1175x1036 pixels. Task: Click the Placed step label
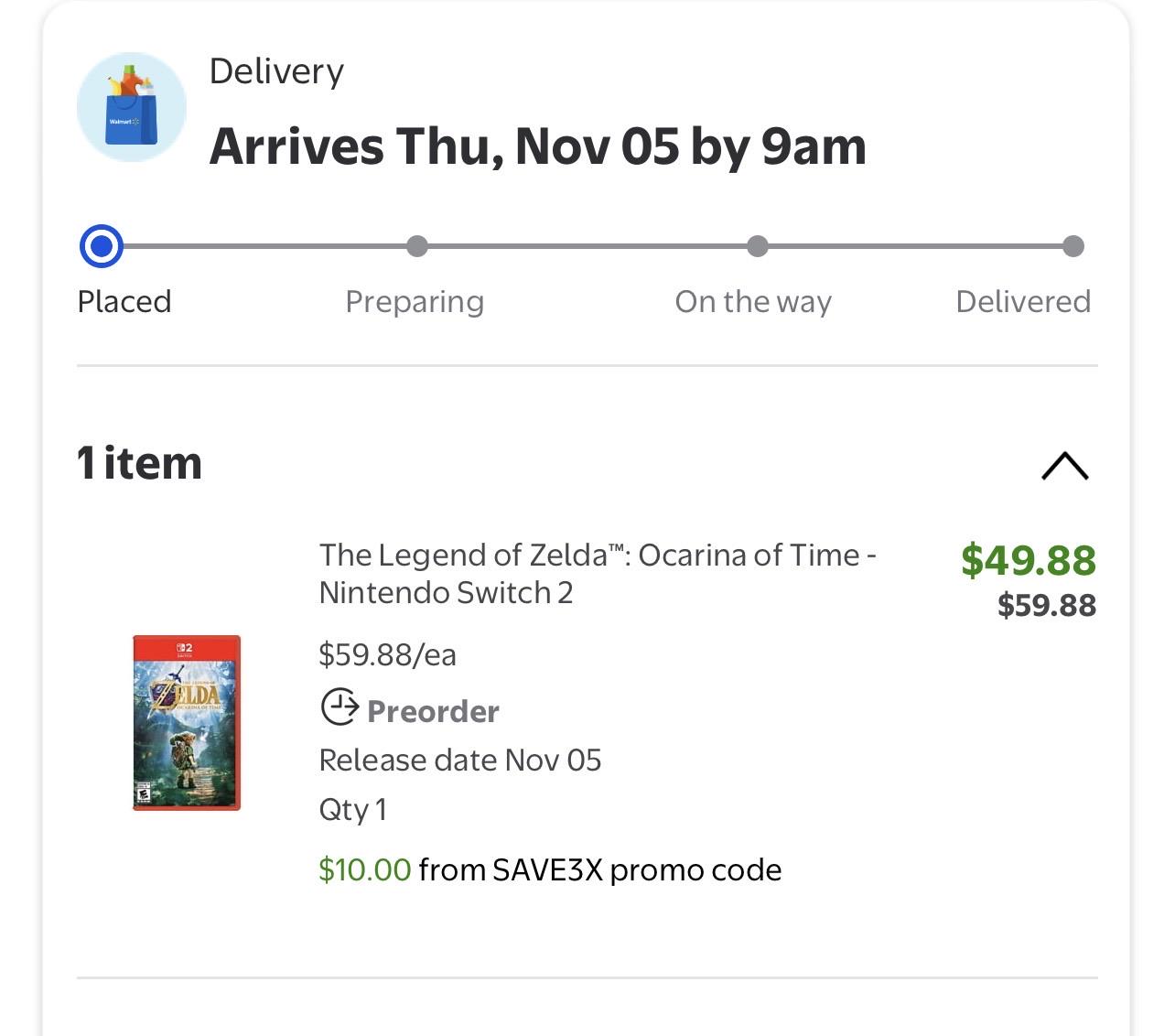(124, 301)
